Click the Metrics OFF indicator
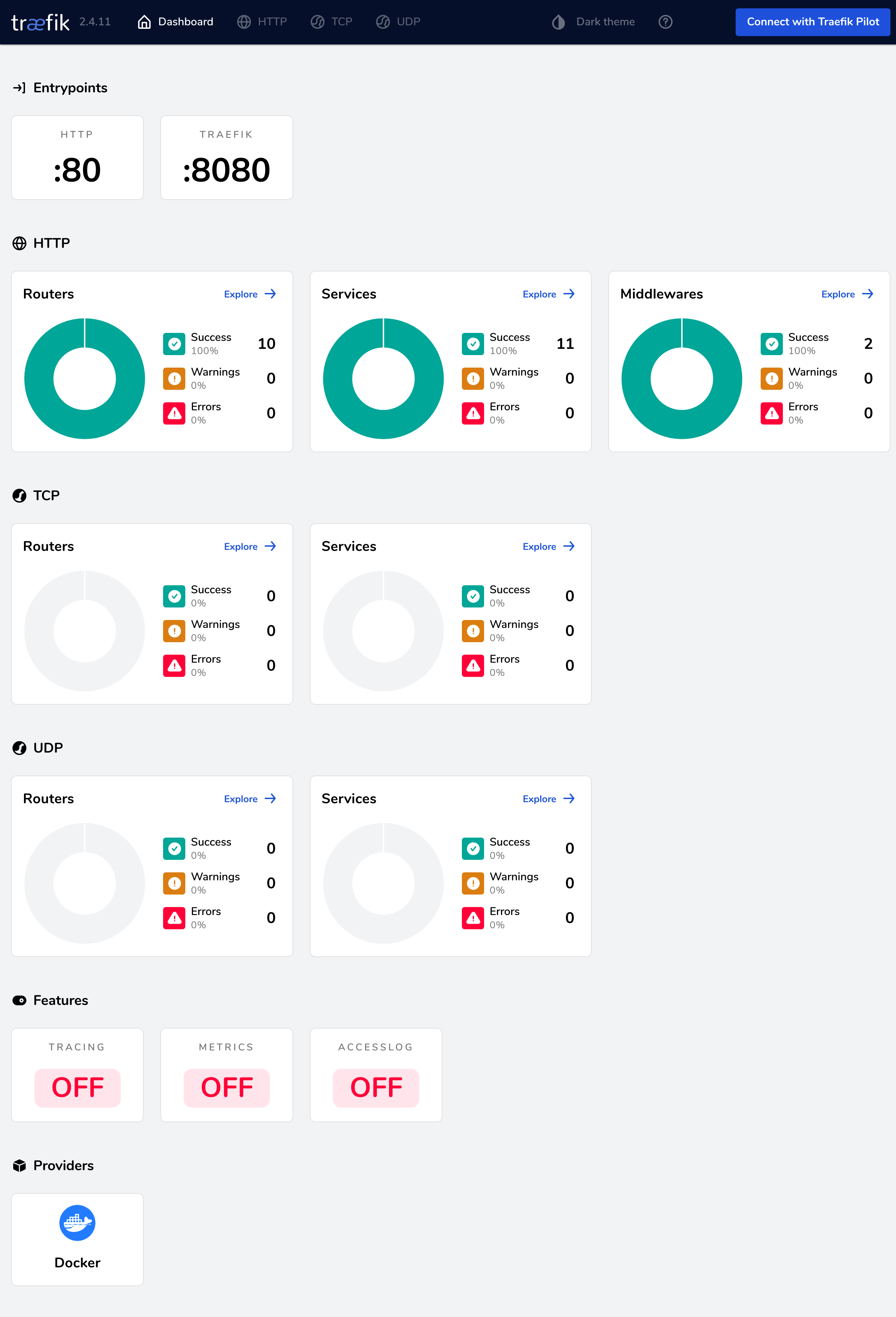The height and width of the screenshot is (1317, 896). coord(227,1088)
